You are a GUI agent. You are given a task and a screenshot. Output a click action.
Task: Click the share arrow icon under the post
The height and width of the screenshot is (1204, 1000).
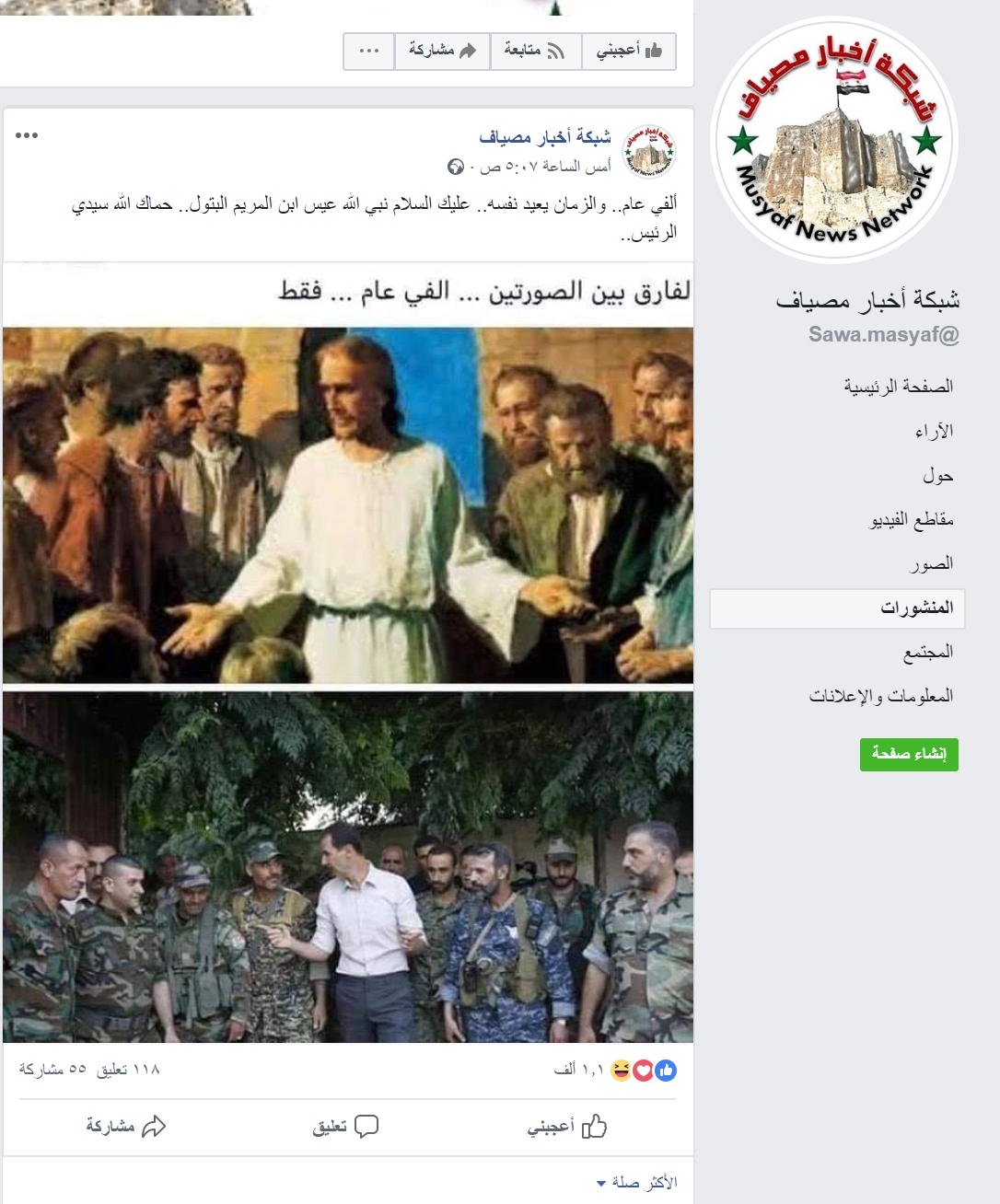click(154, 1126)
